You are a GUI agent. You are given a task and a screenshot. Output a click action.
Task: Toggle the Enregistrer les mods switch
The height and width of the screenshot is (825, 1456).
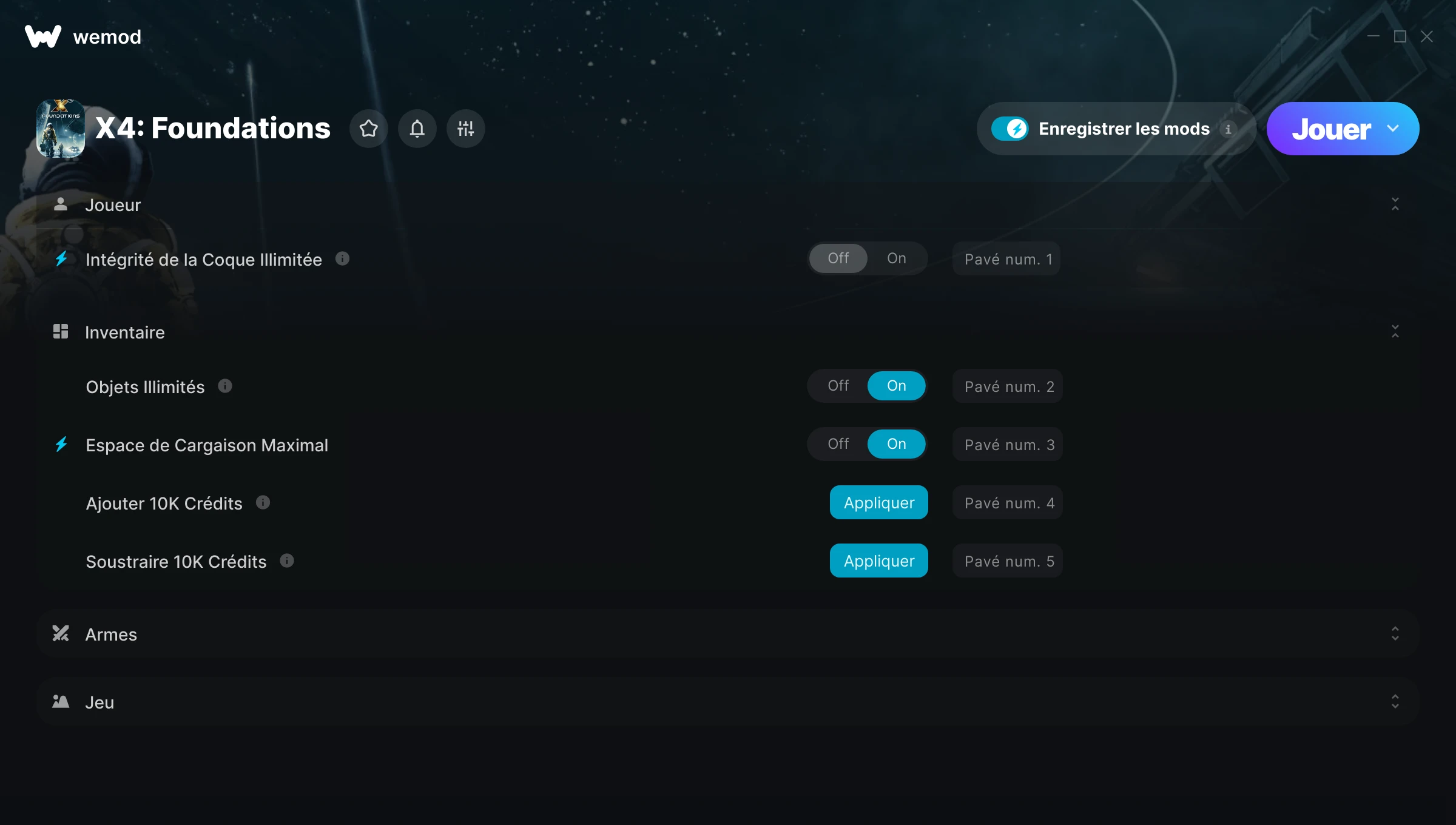click(1009, 129)
